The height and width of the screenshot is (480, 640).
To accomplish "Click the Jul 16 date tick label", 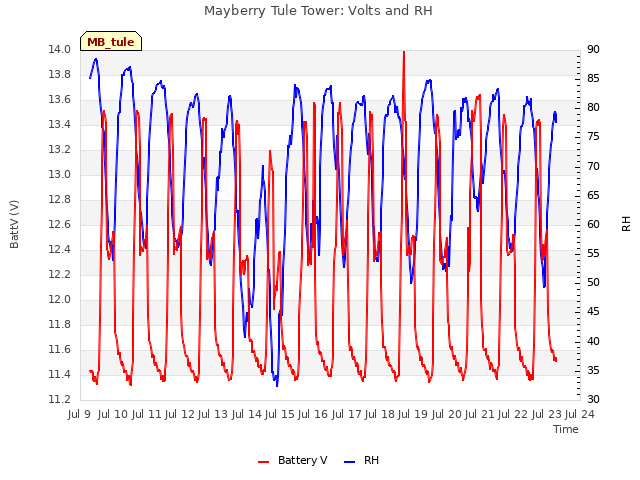I will (312, 414).
